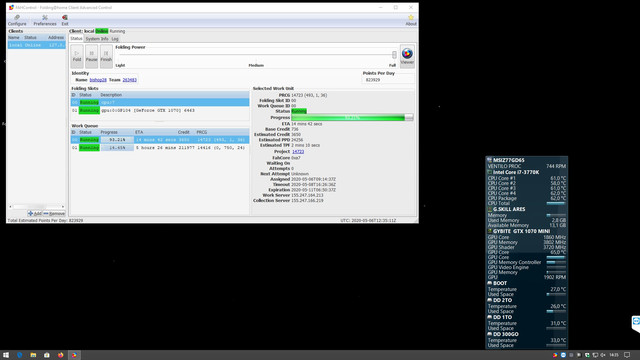Open the team 263483 link
Screen dimensions: 640x360
point(129,80)
